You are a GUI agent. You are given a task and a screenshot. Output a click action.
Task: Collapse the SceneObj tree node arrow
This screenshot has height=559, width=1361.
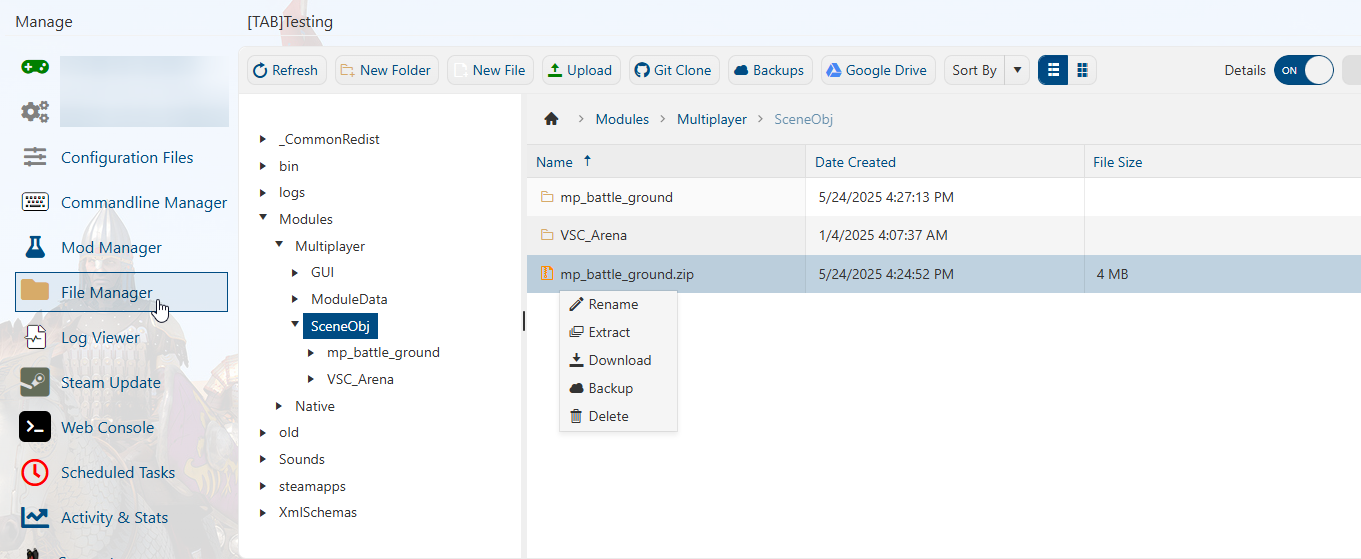[x=295, y=324]
